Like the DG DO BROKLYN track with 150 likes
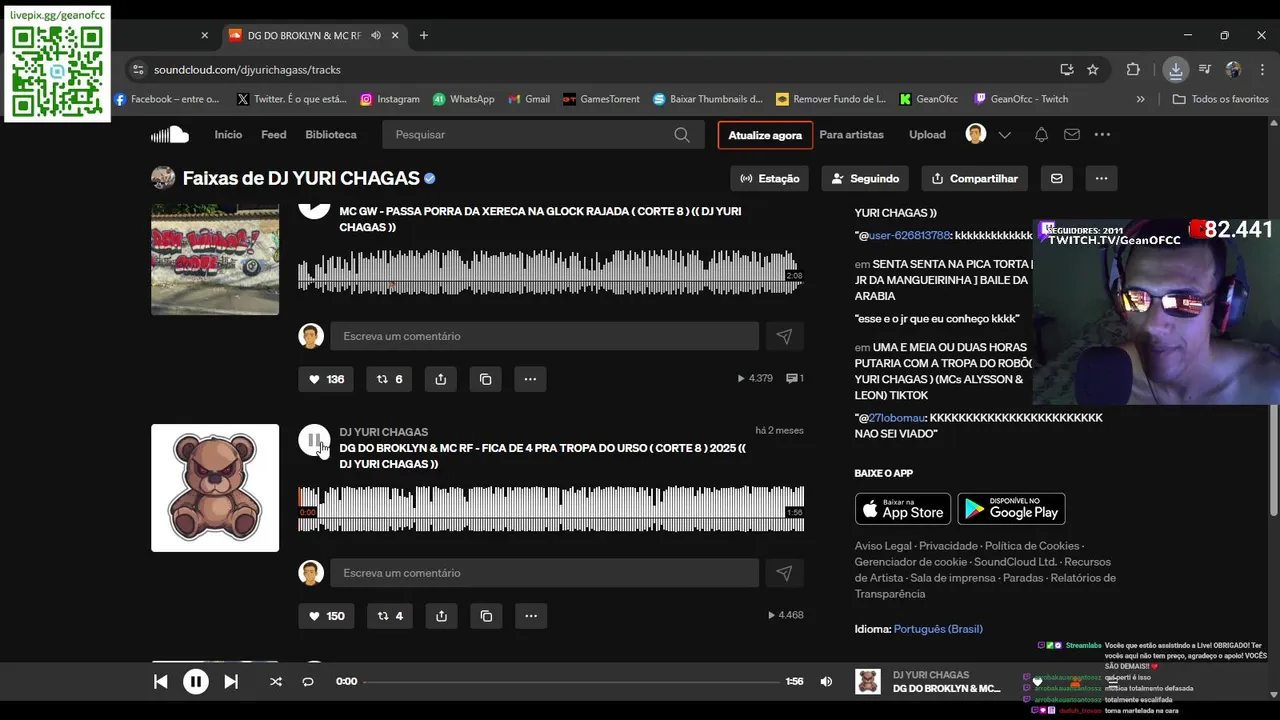This screenshot has width=1280, height=720. pyautogui.click(x=326, y=616)
